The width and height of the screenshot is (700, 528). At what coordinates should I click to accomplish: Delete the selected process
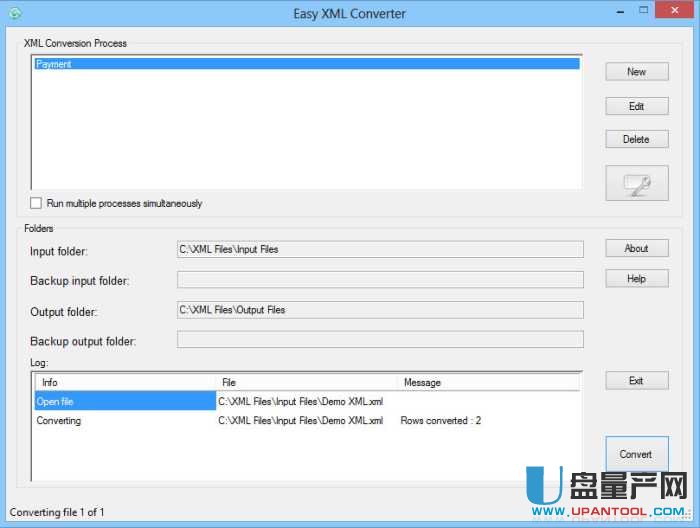click(x=636, y=139)
